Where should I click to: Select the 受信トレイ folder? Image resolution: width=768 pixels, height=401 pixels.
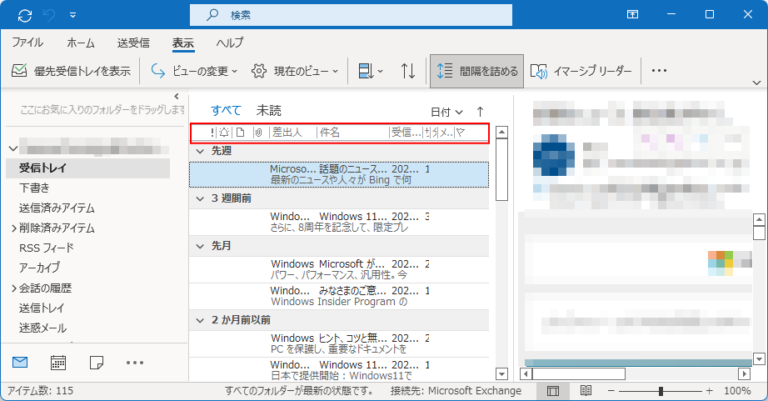pyautogui.click(x=88, y=168)
